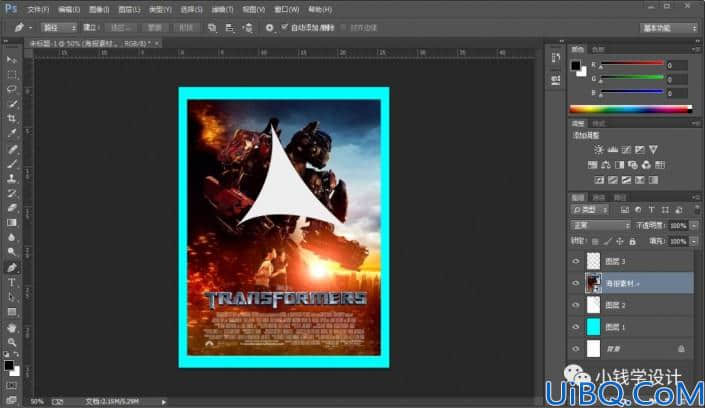Image resolution: width=705 pixels, height=408 pixels.
Task: Hide layer 图层 1
Action: click(x=576, y=327)
